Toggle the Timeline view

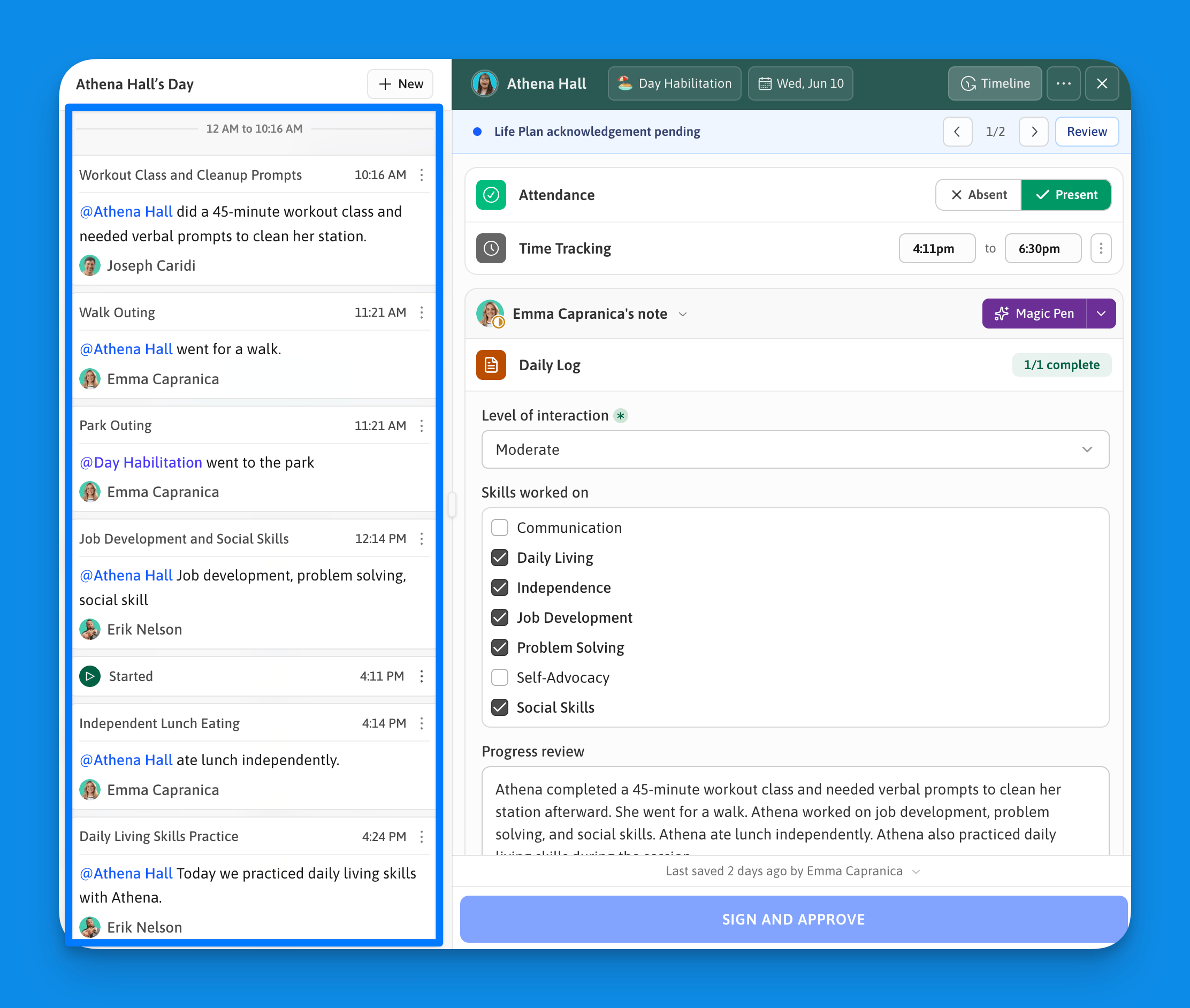(x=995, y=83)
